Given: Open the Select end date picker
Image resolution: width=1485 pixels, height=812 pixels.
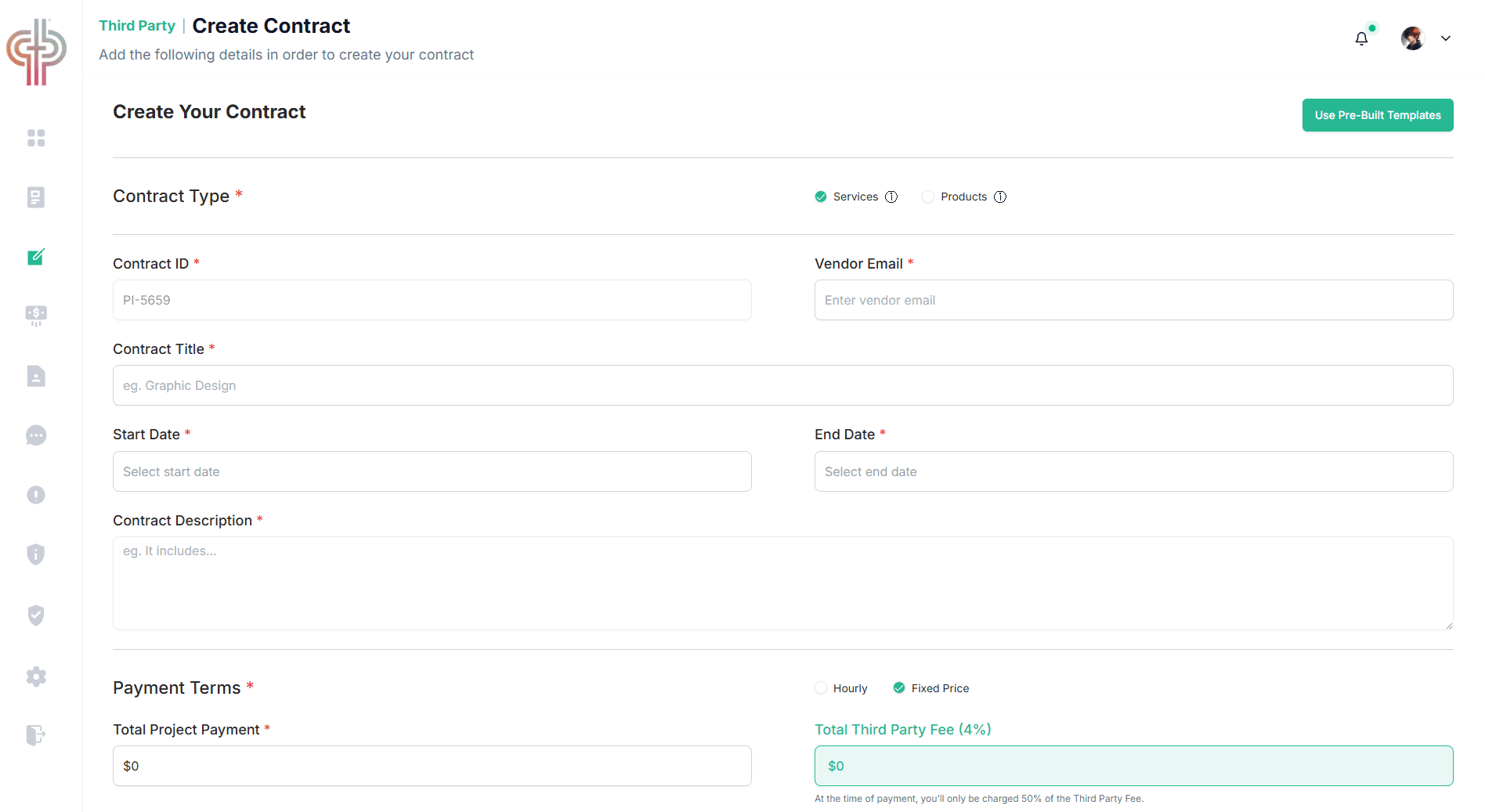Looking at the screenshot, I should 1133,471.
